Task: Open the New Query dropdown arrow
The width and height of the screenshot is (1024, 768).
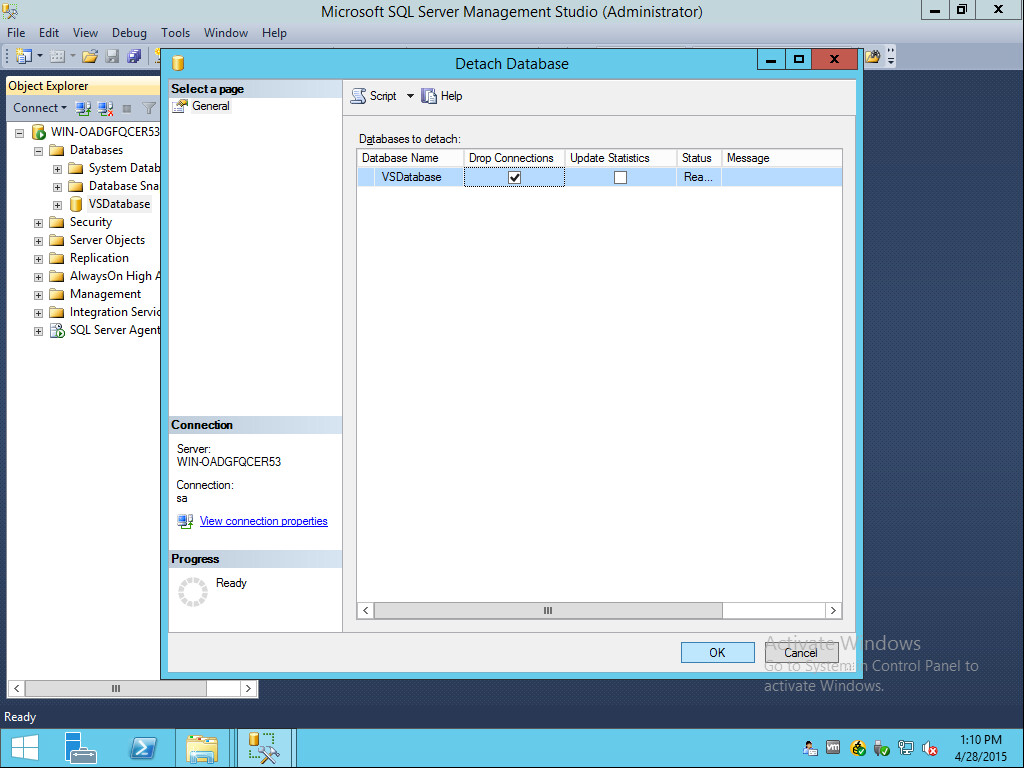Action: click(40, 56)
